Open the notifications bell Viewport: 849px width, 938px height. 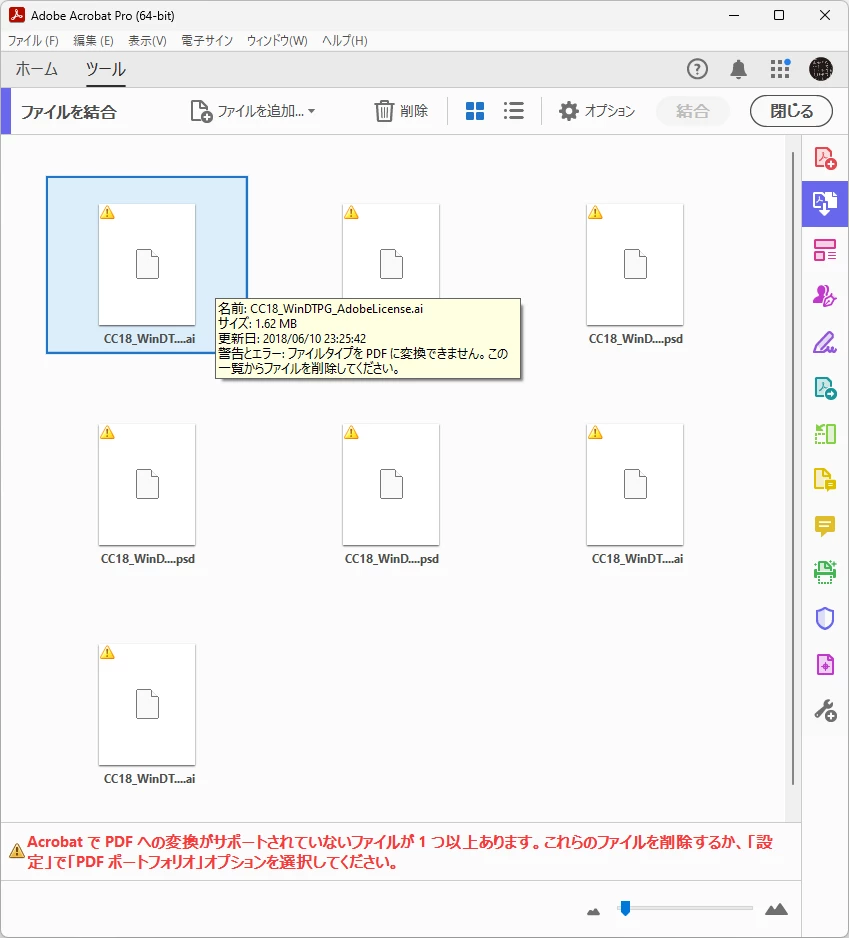pyautogui.click(x=738, y=69)
